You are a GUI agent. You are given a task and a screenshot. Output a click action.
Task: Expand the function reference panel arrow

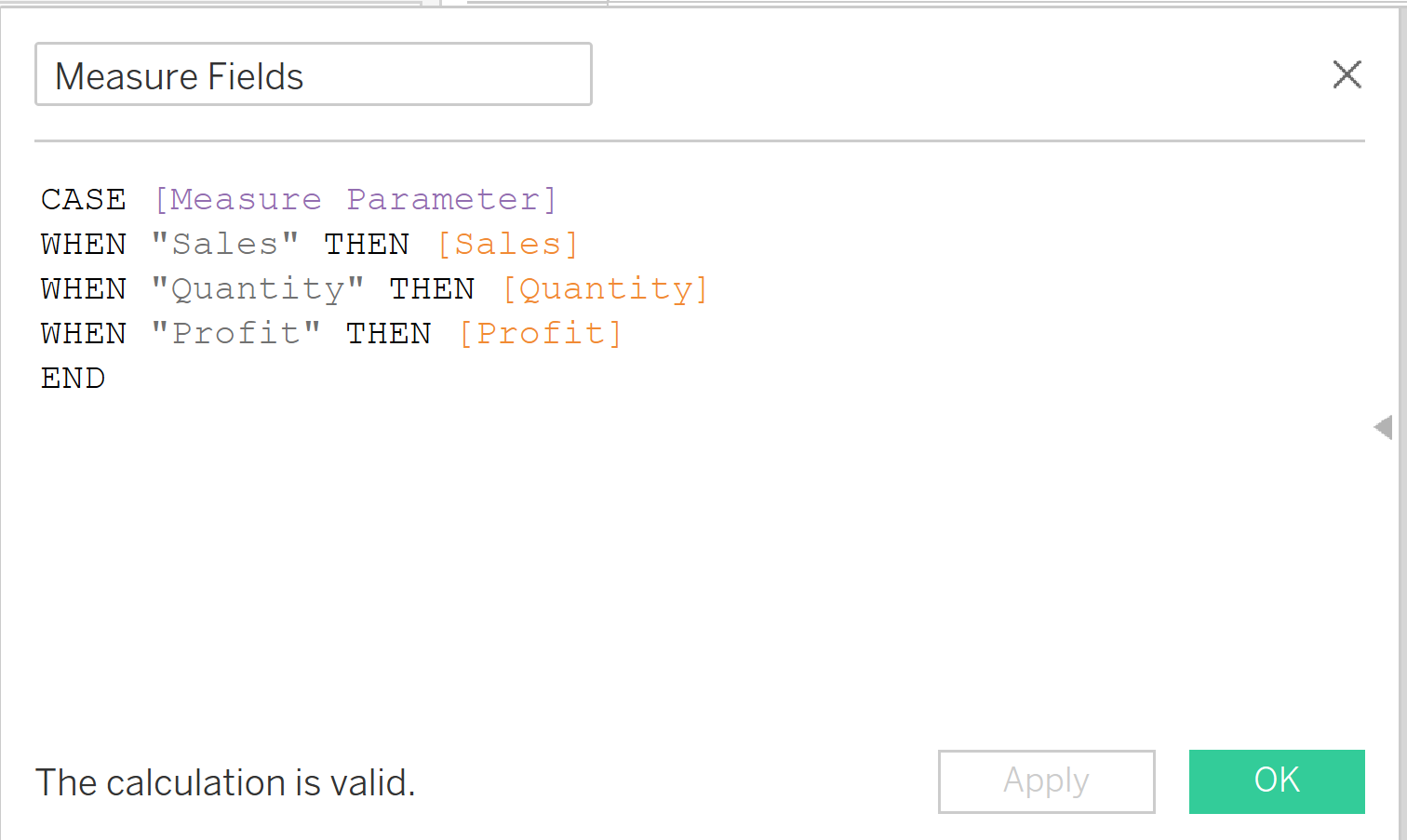coord(1383,427)
